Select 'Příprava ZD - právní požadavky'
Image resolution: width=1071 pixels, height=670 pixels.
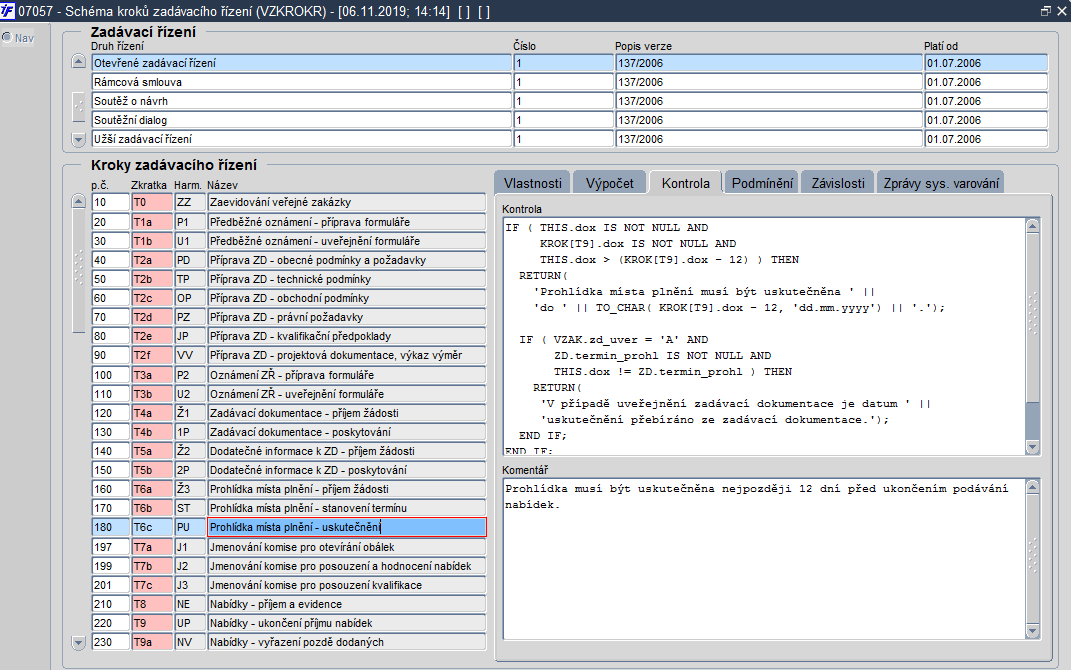(347, 317)
